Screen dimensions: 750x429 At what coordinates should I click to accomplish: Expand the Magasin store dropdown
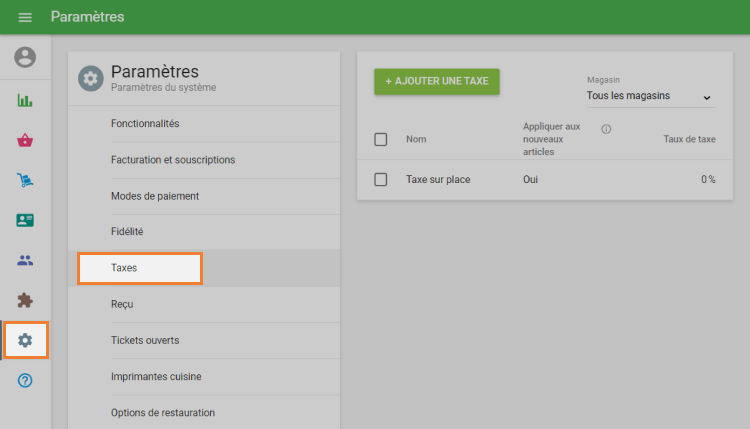pyautogui.click(x=650, y=97)
